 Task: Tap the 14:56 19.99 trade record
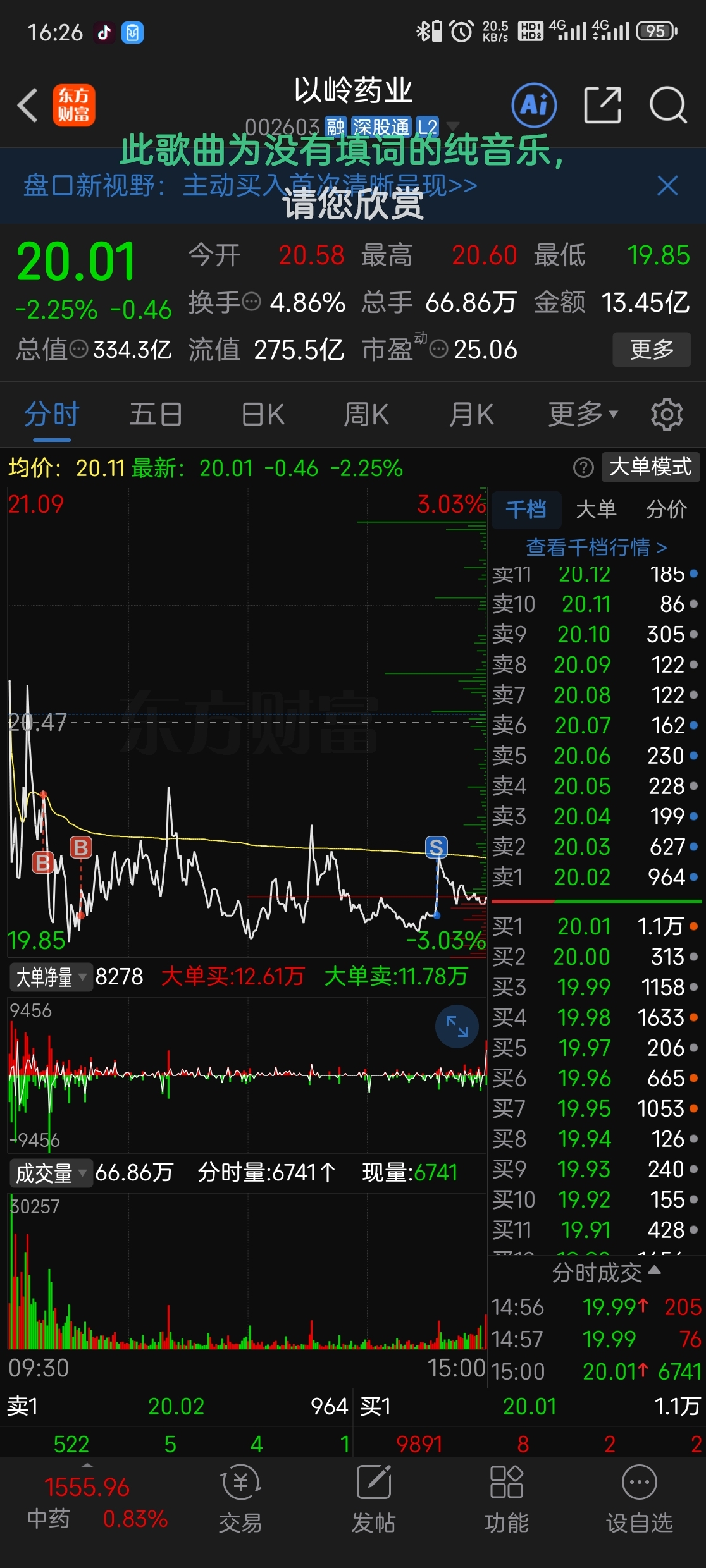tap(597, 1307)
